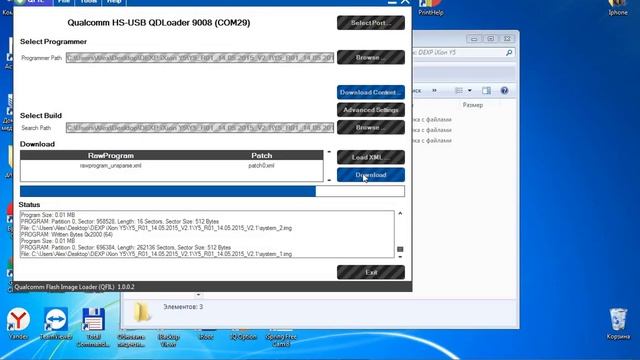640x360 pixels.
Task: Click the Download Content button
Action: [x=371, y=92]
